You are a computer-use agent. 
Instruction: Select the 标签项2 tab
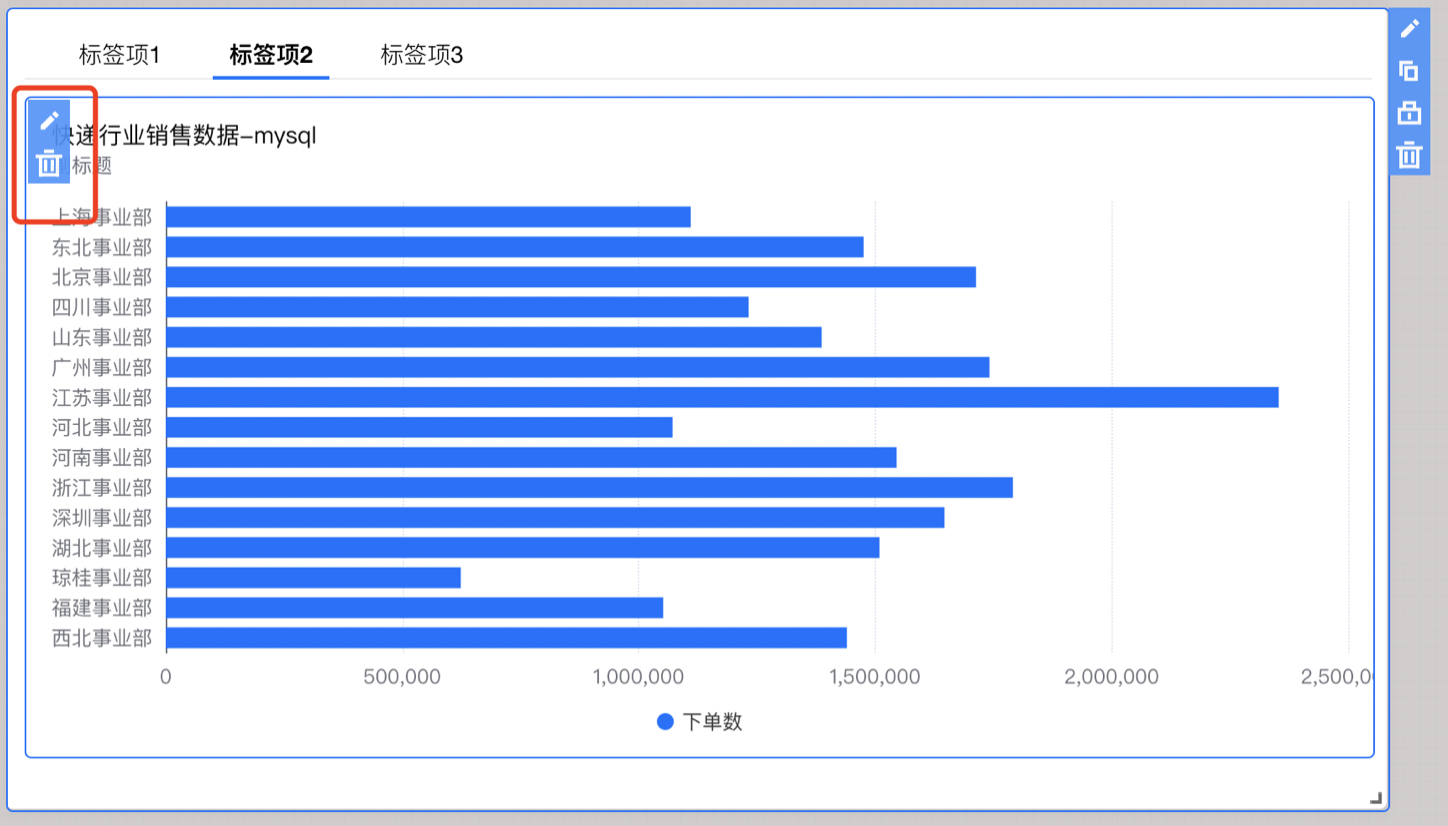[271, 54]
